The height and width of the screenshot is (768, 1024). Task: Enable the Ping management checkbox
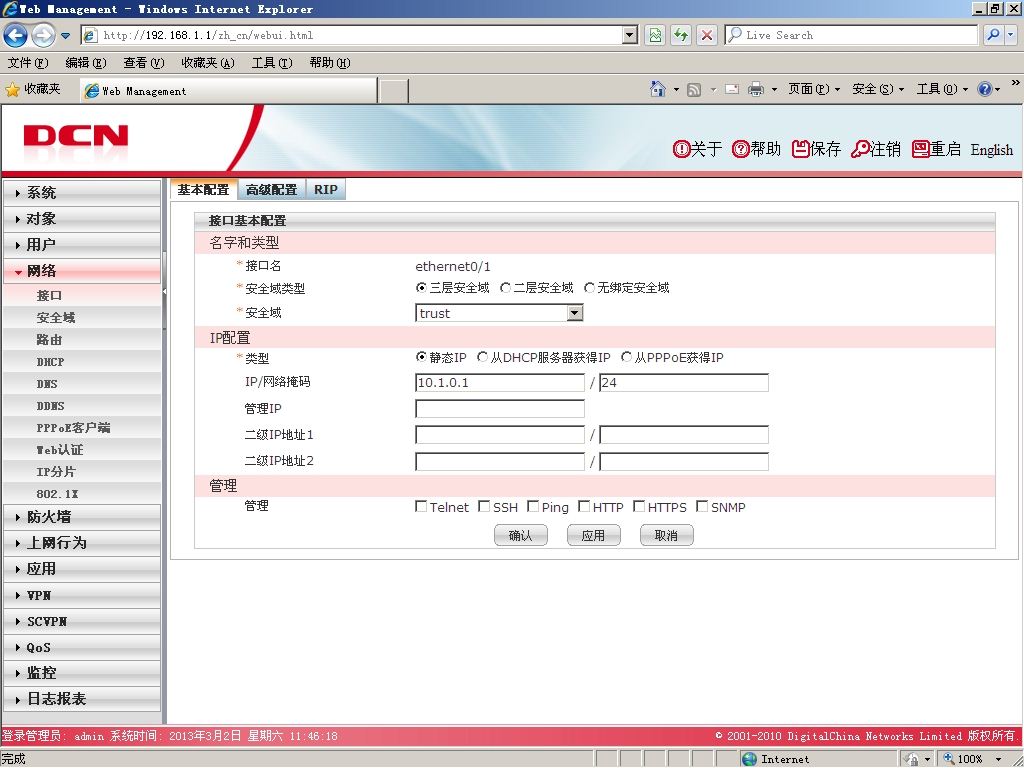point(533,507)
